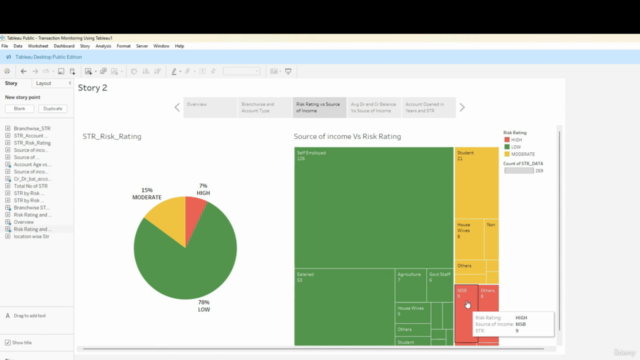Open the Window menu
640x360 pixels.
pos(161,46)
